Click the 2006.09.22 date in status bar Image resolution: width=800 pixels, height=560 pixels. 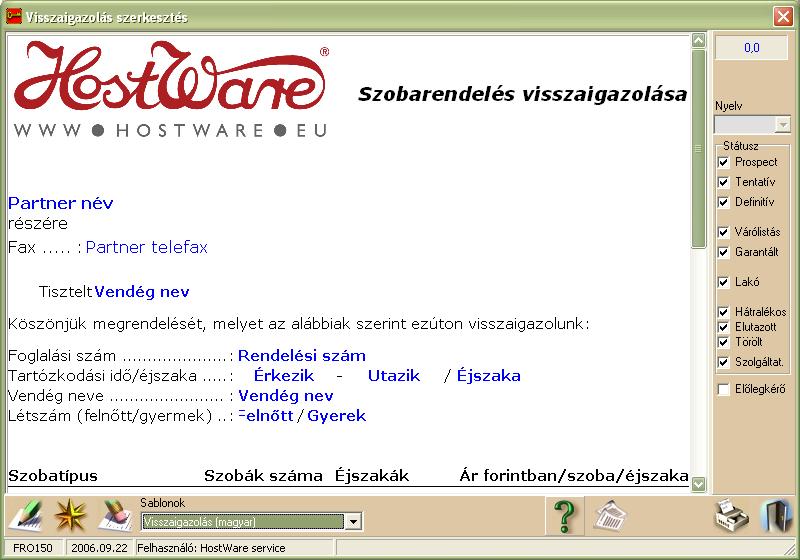(x=99, y=548)
